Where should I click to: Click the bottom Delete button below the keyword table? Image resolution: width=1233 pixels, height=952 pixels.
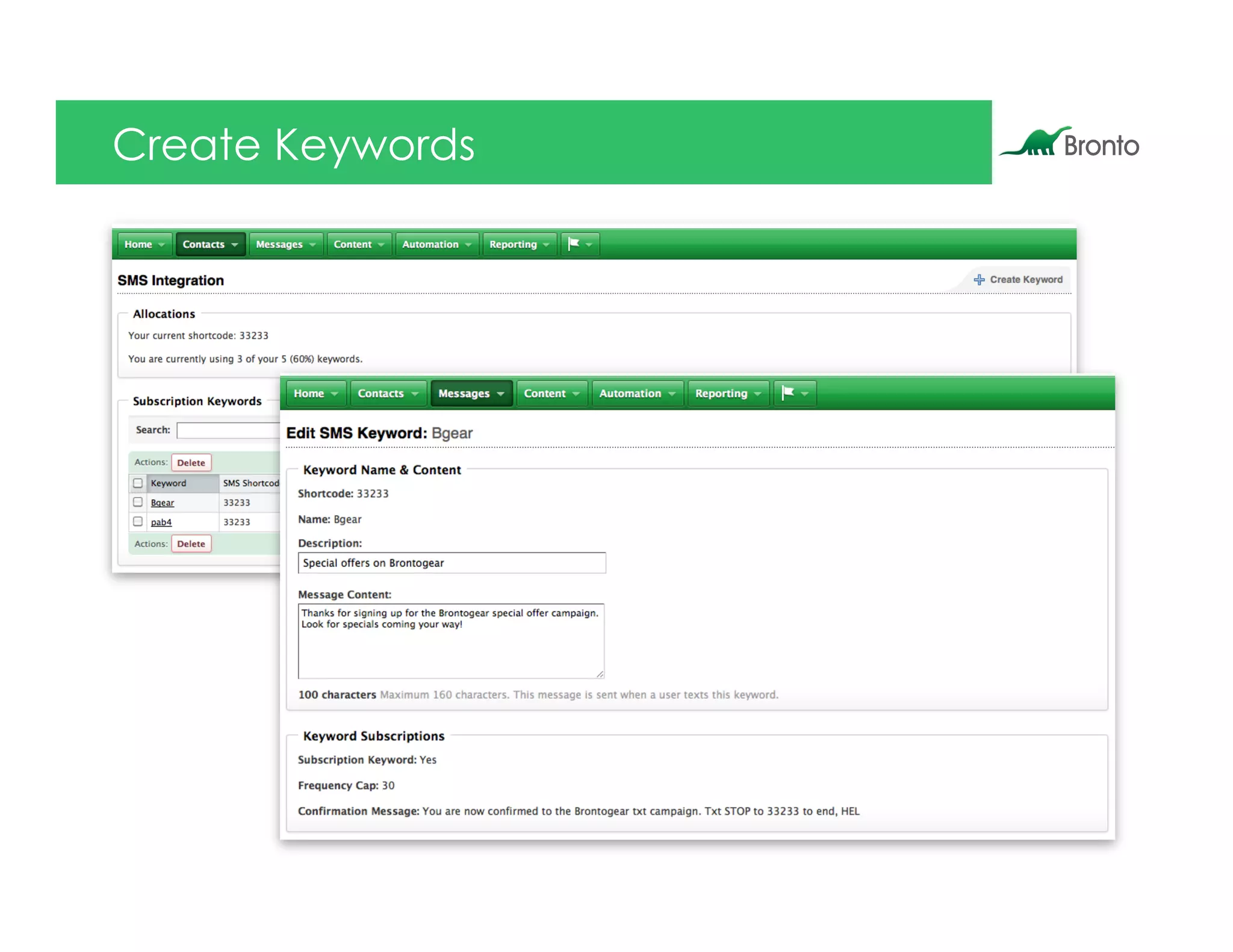tap(191, 544)
